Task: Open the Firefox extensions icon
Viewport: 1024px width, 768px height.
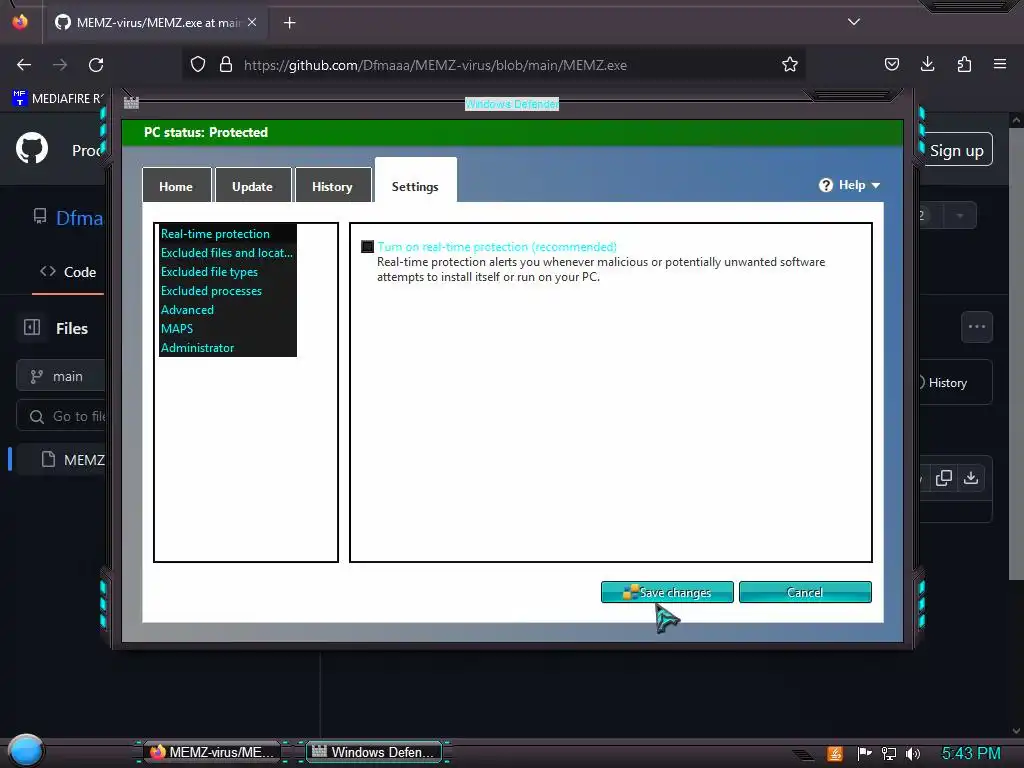Action: point(964,64)
